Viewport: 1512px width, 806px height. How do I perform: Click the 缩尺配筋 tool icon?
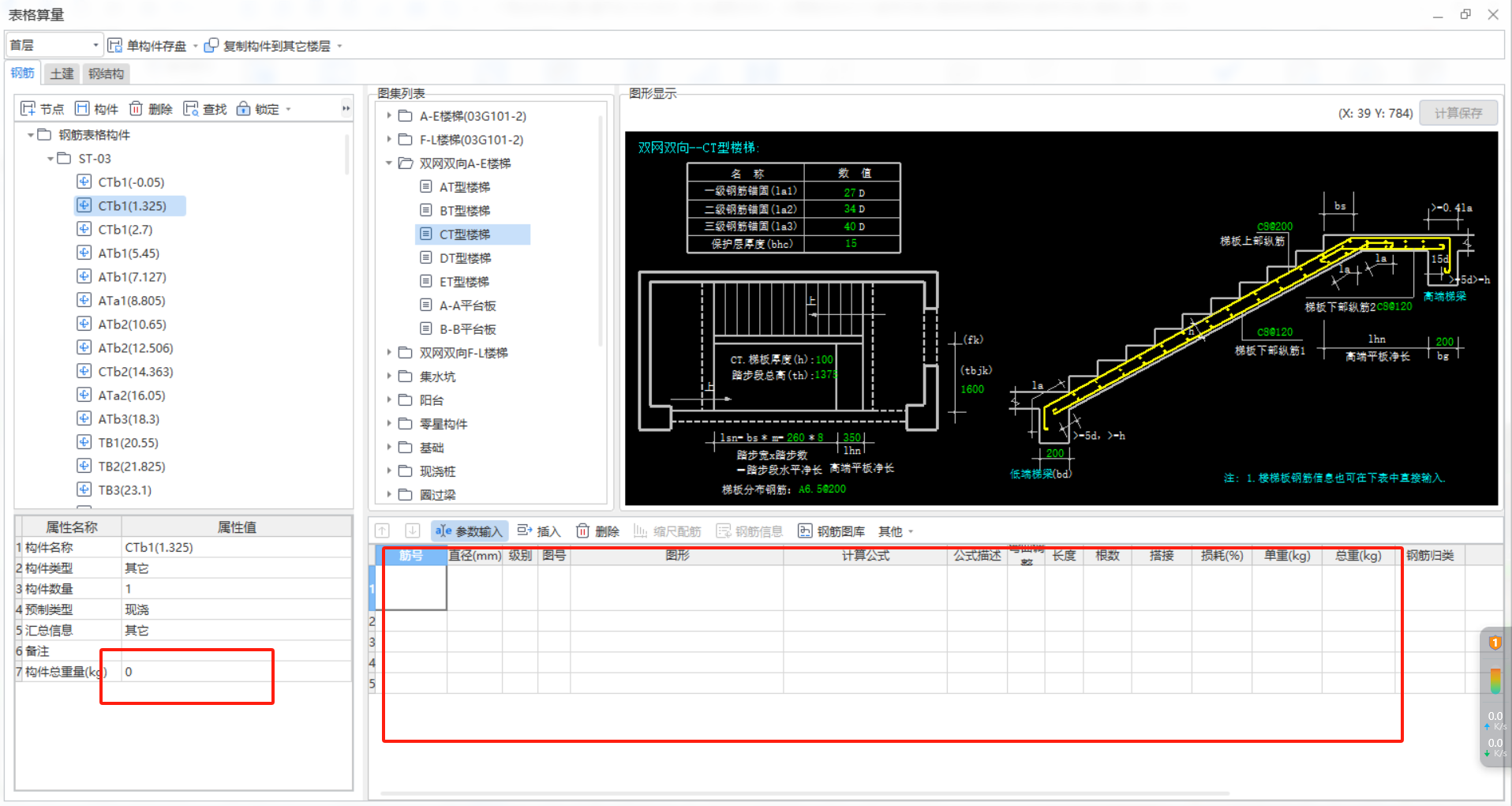[x=640, y=531]
